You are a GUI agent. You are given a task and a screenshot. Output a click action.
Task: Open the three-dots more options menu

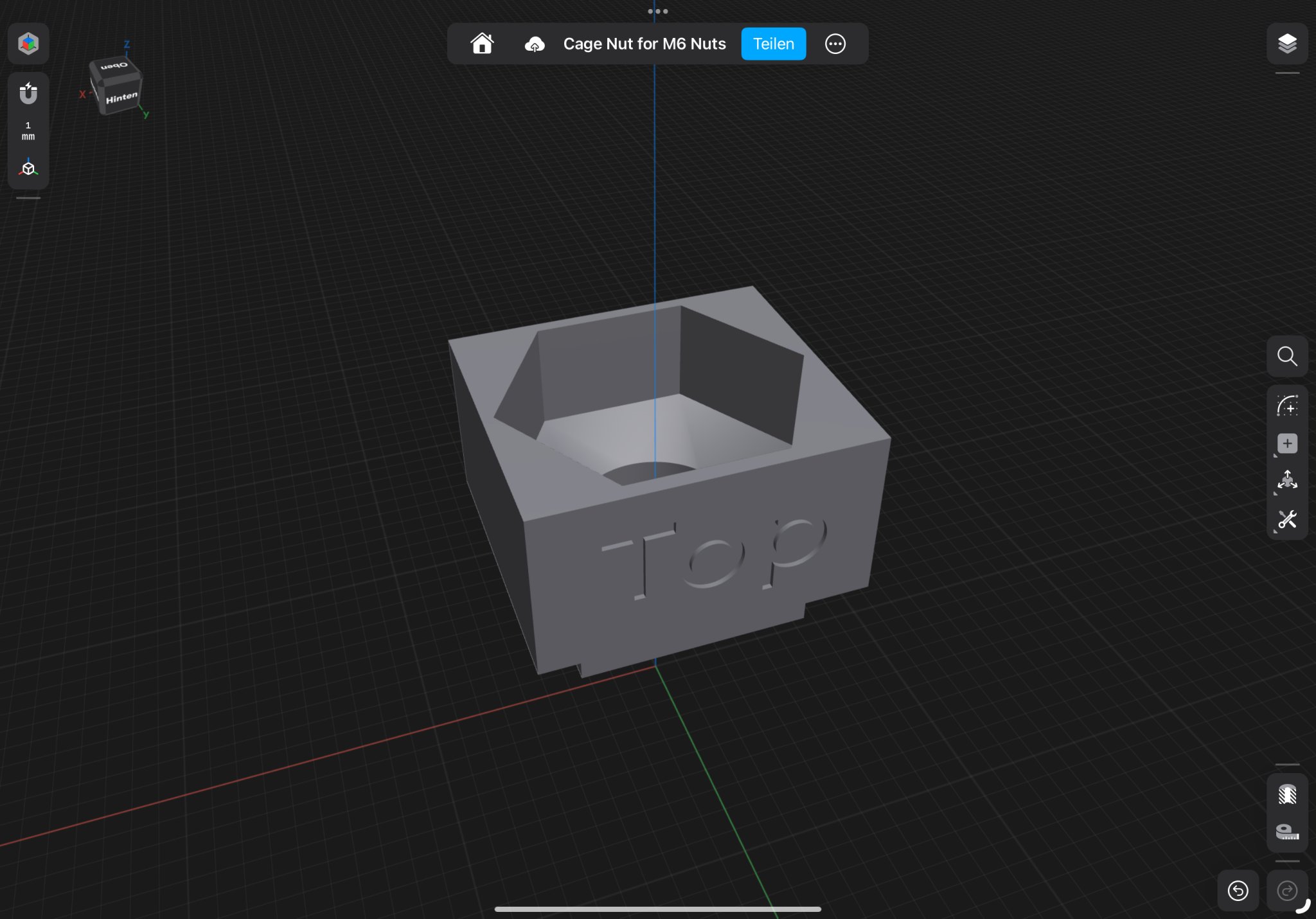[835, 44]
